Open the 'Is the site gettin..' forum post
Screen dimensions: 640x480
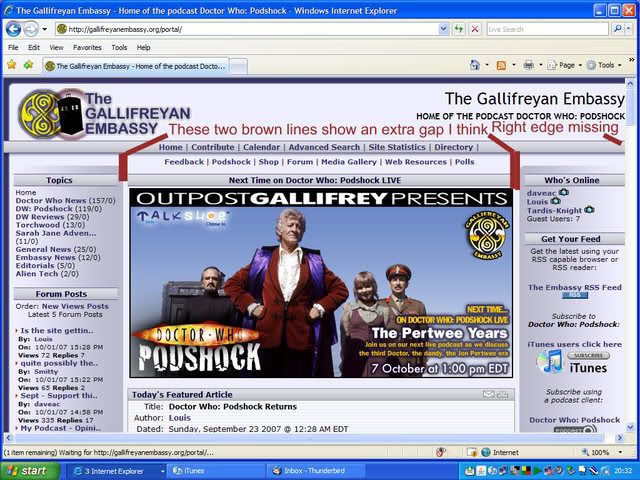[57, 331]
